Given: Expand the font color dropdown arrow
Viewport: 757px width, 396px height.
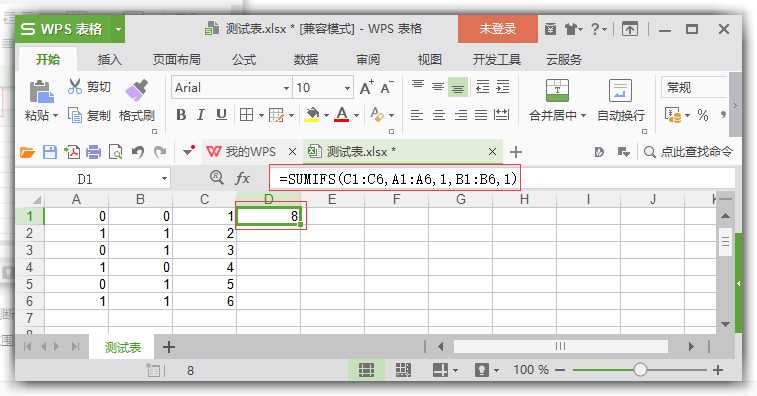Looking at the screenshot, I should point(356,116).
